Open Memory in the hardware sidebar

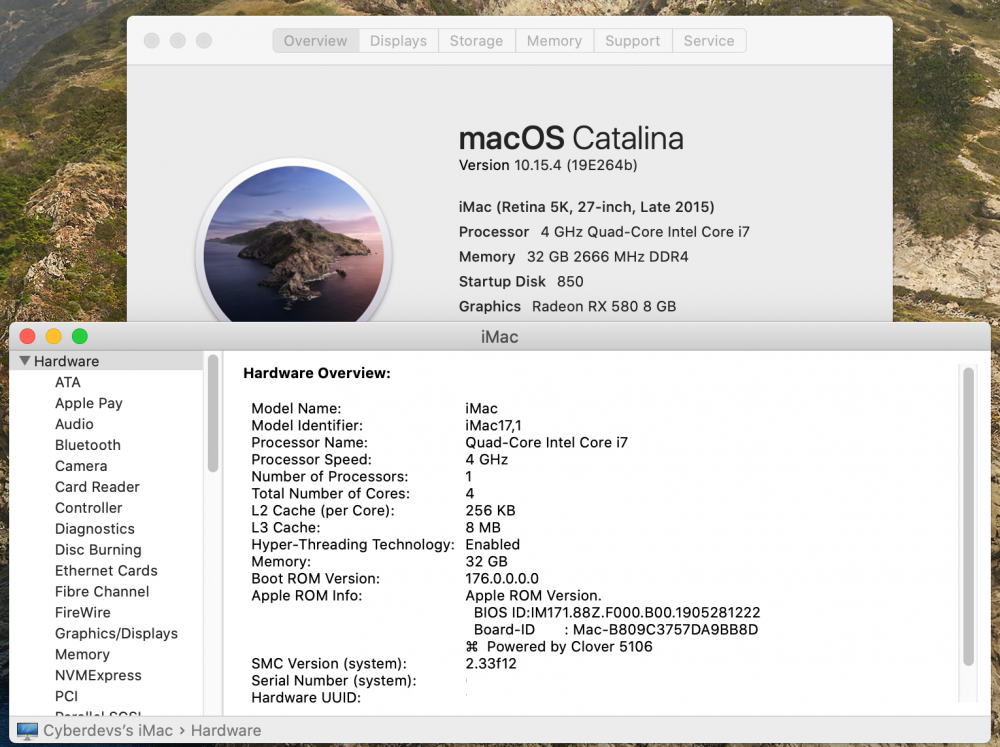82,655
